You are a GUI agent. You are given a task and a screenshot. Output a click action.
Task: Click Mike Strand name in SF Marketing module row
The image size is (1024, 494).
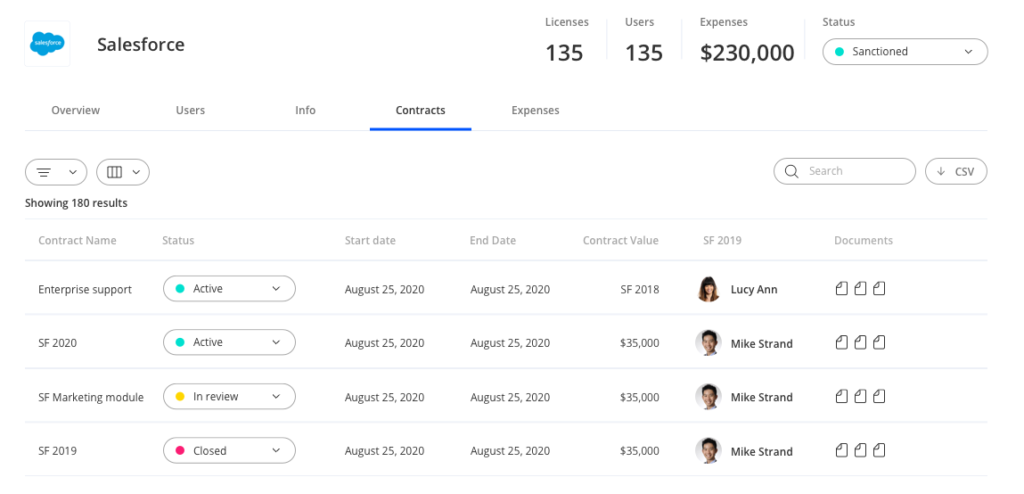coord(761,397)
